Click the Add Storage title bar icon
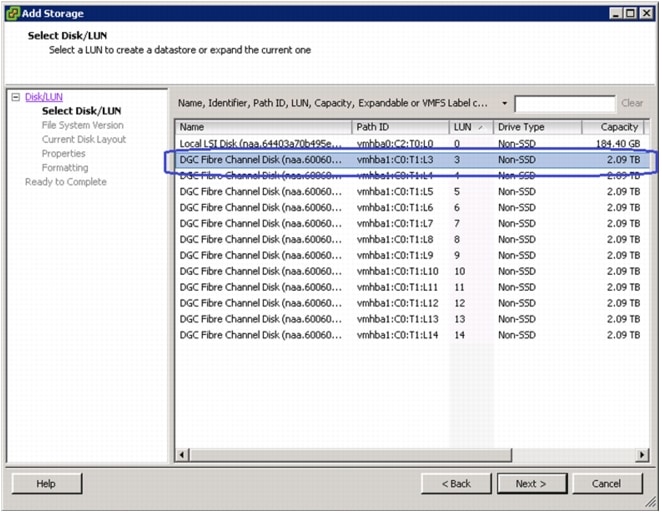662x530 pixels. point(12,13)
